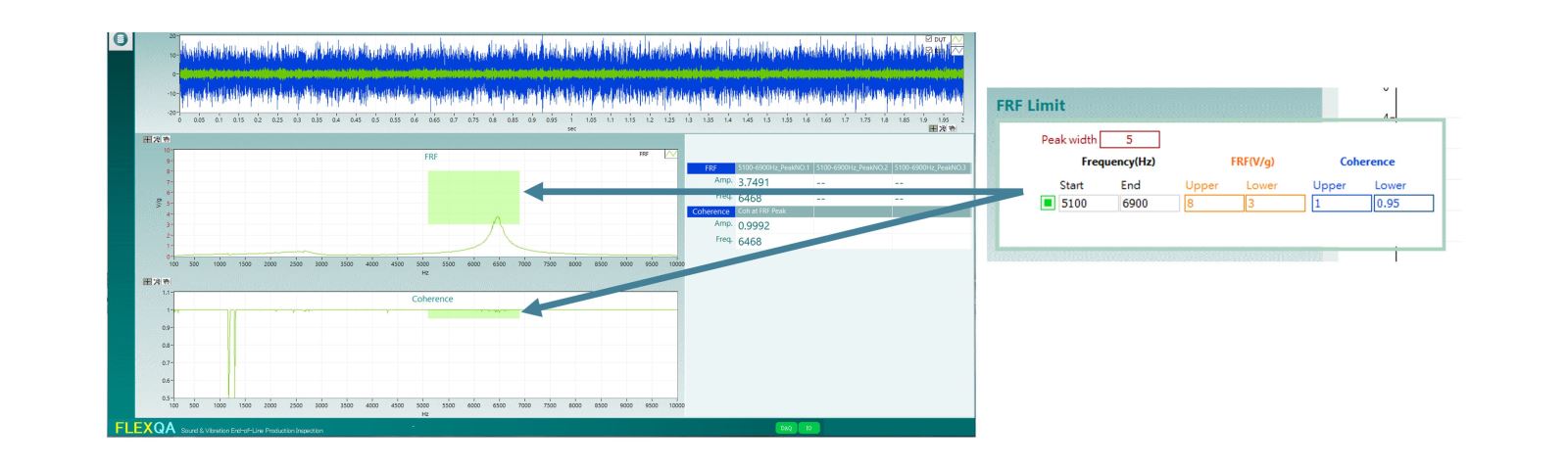Click the Peak width input field
This screenshot has height=469, width=1568.
point(1129,140)
